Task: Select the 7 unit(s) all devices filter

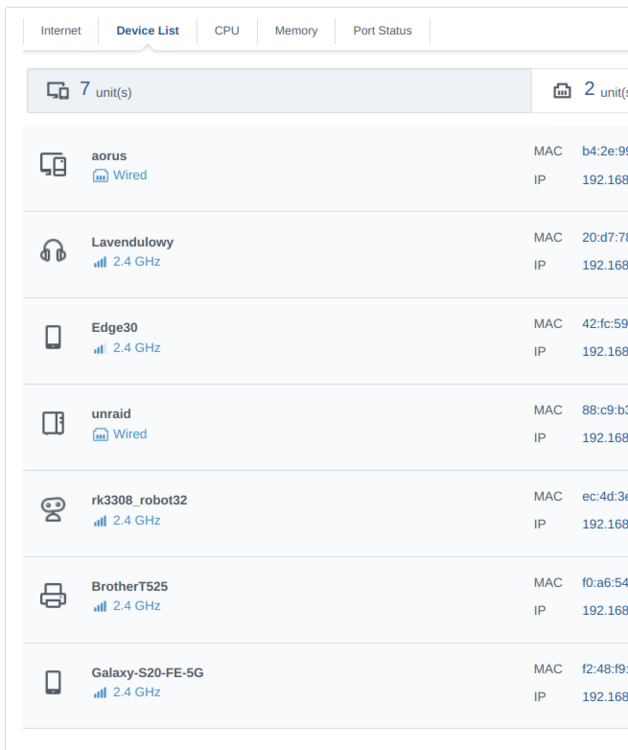Action: (x=279, y=91)
